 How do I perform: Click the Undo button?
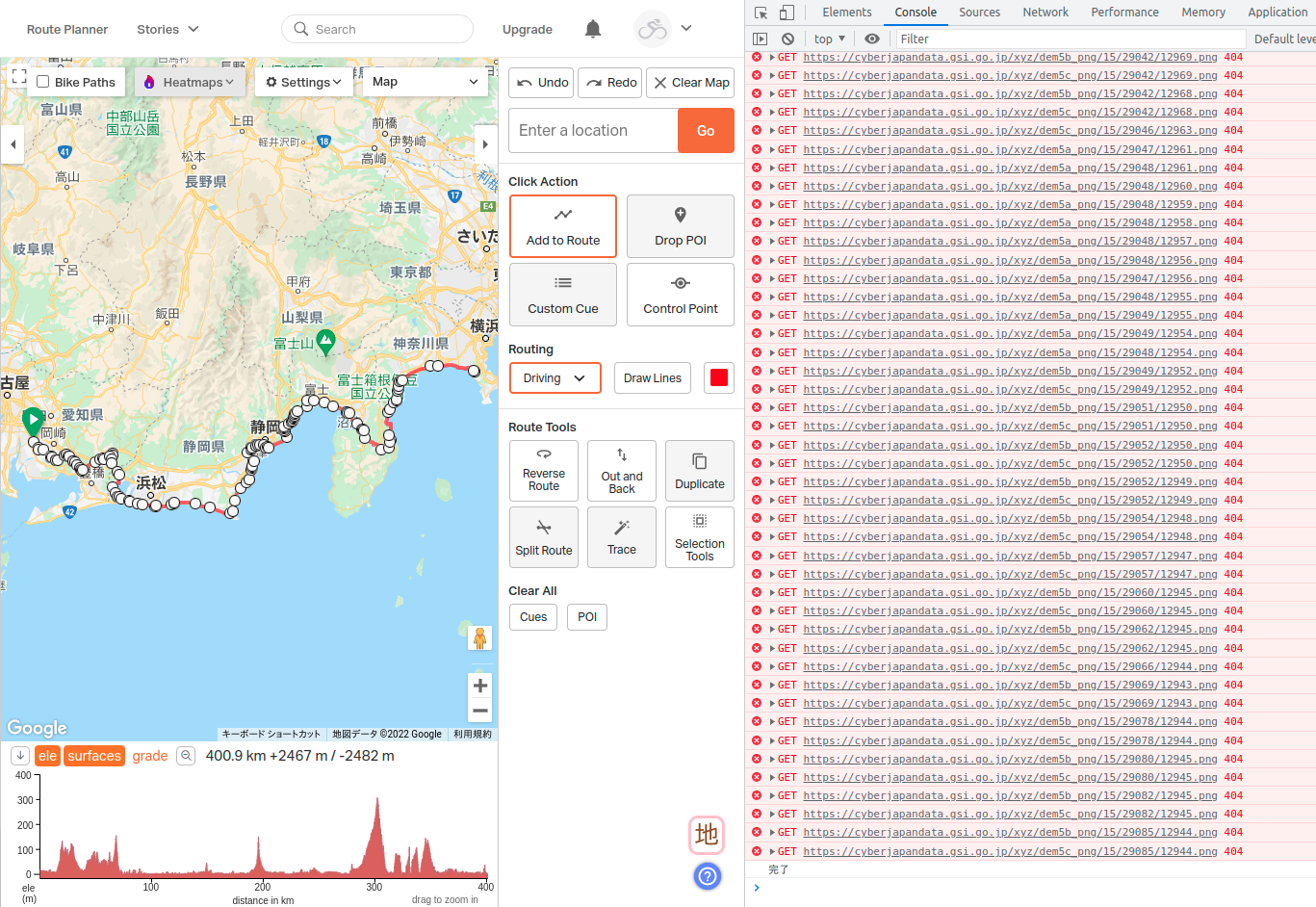click(542, 83)
